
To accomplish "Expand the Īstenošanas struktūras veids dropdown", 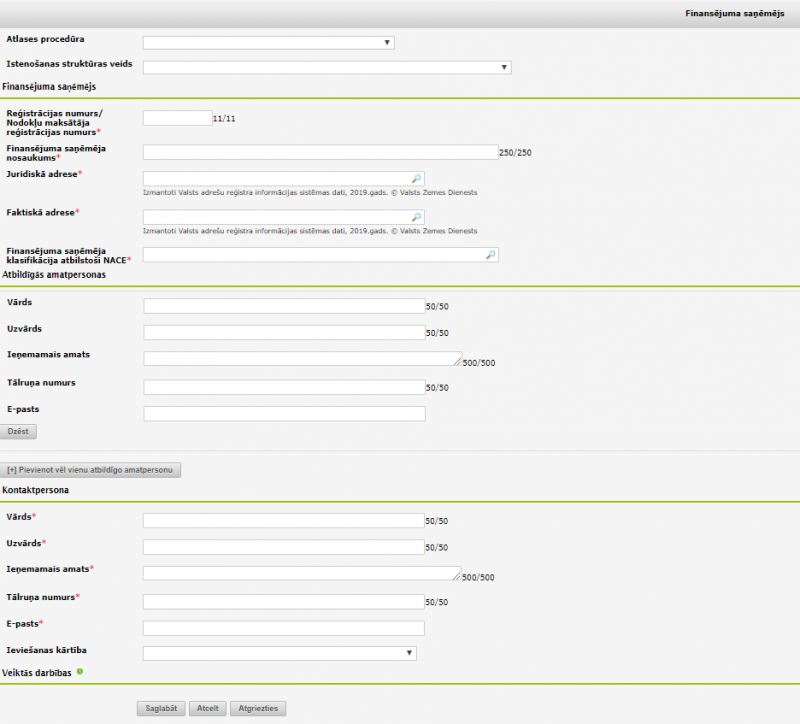I will pyautogui.click(x=327, y=68).
